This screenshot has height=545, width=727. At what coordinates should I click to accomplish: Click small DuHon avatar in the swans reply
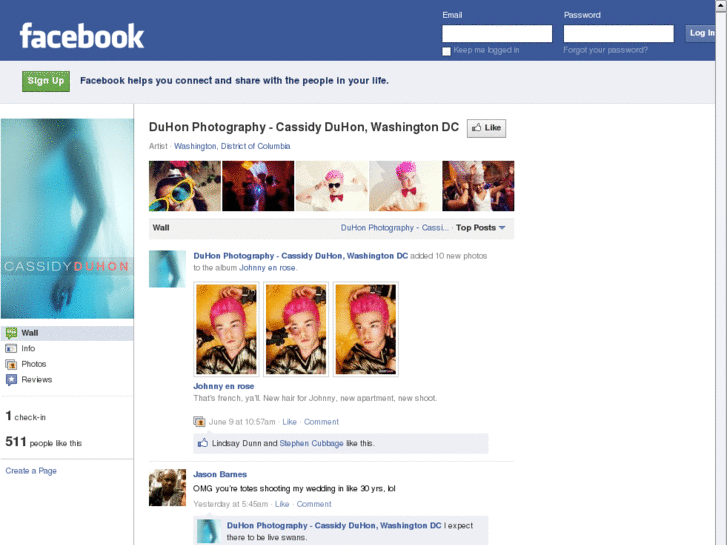(x=208, y=531)
